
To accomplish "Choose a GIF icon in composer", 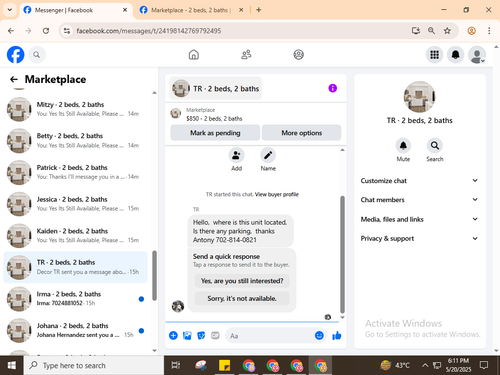I will point(215,335).
